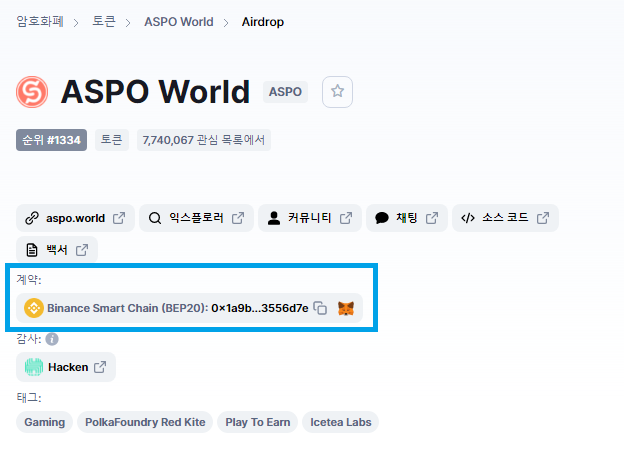
Task: Click the 태그: label
Action: [x=29, y=398]
